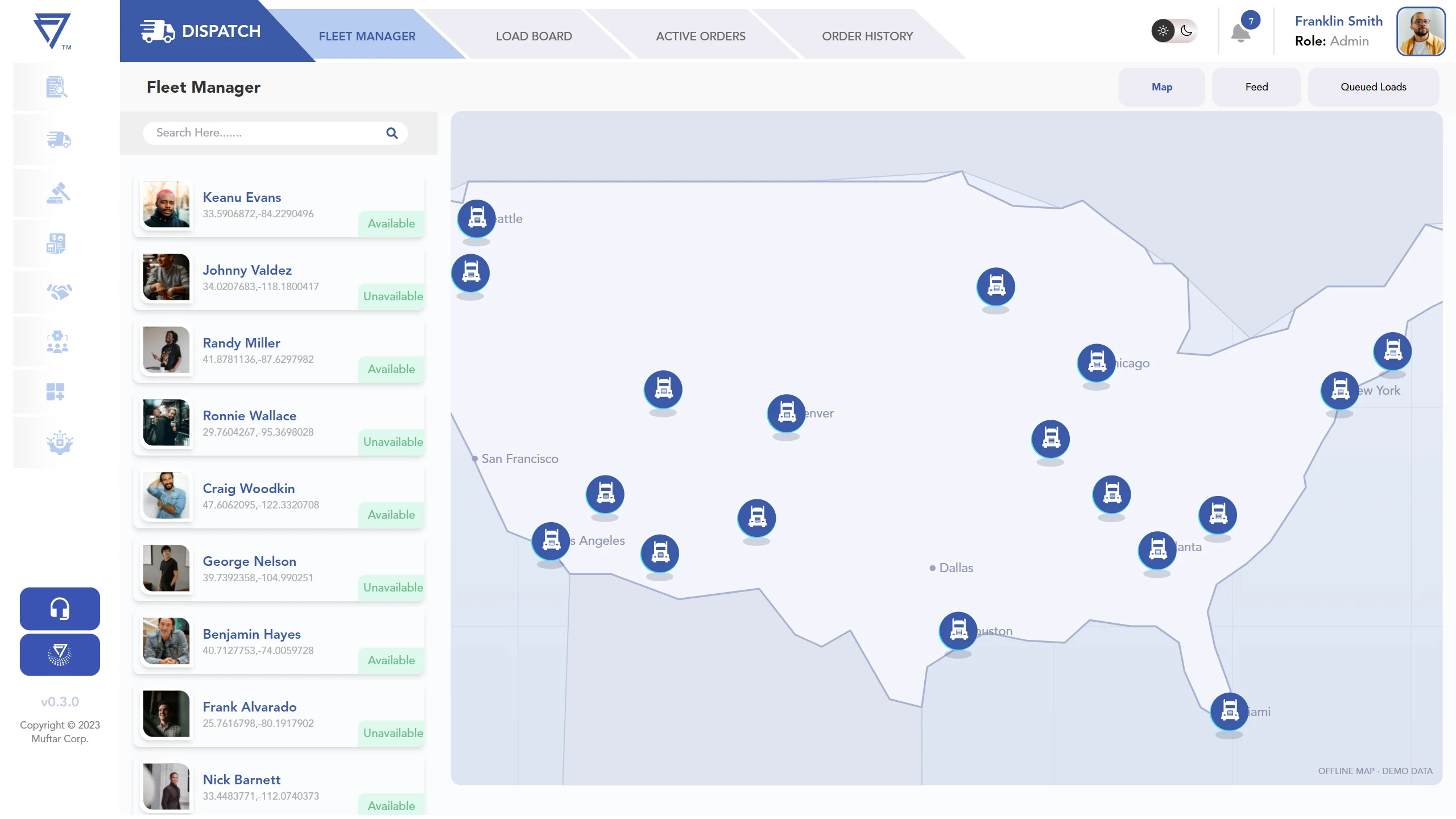Viewport: 1456px width, 819px height.
Task: Open the team management sidebar icon
Action: coord(57,342)
